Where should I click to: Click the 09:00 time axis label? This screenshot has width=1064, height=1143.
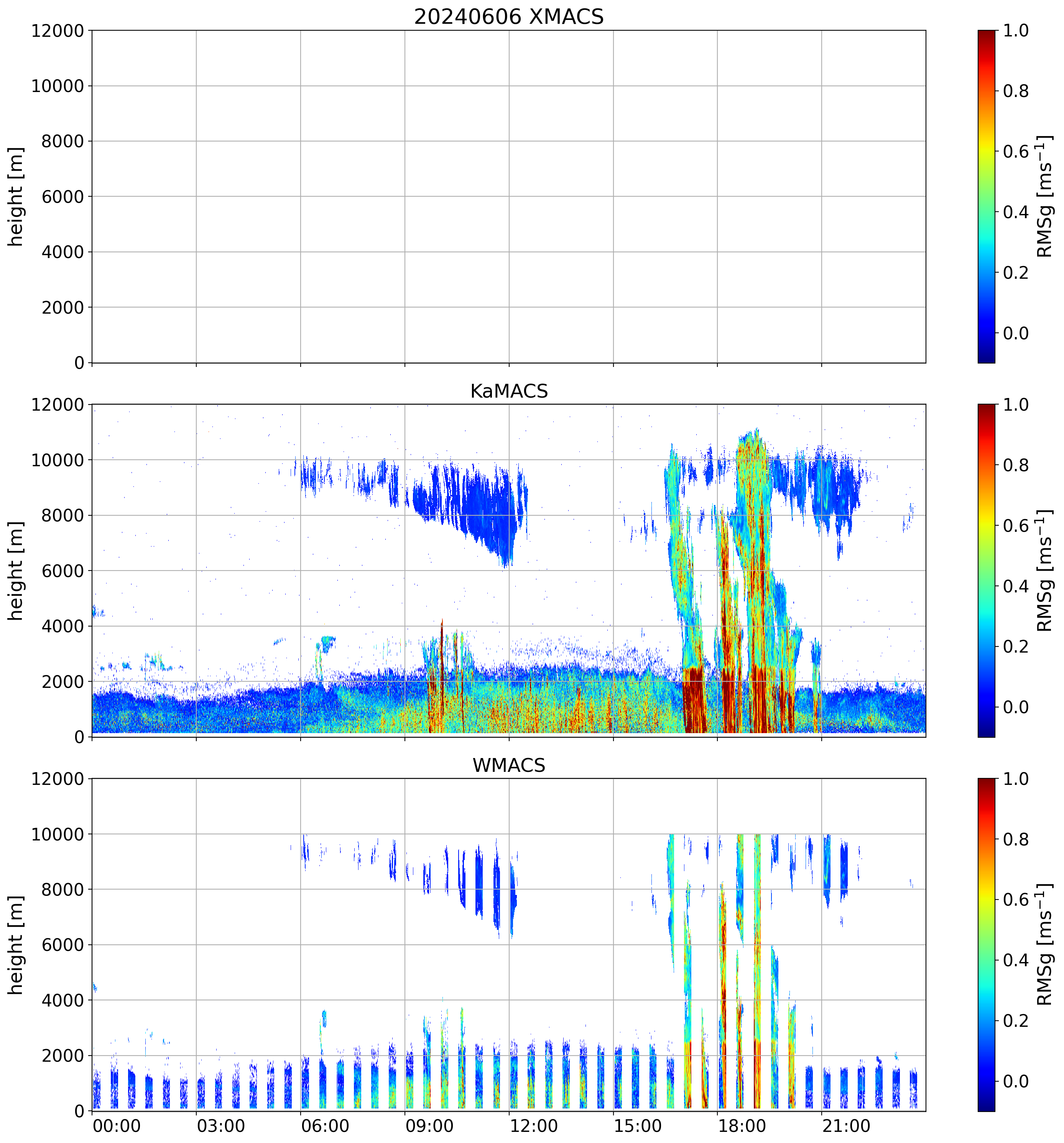coord(429,1126)
